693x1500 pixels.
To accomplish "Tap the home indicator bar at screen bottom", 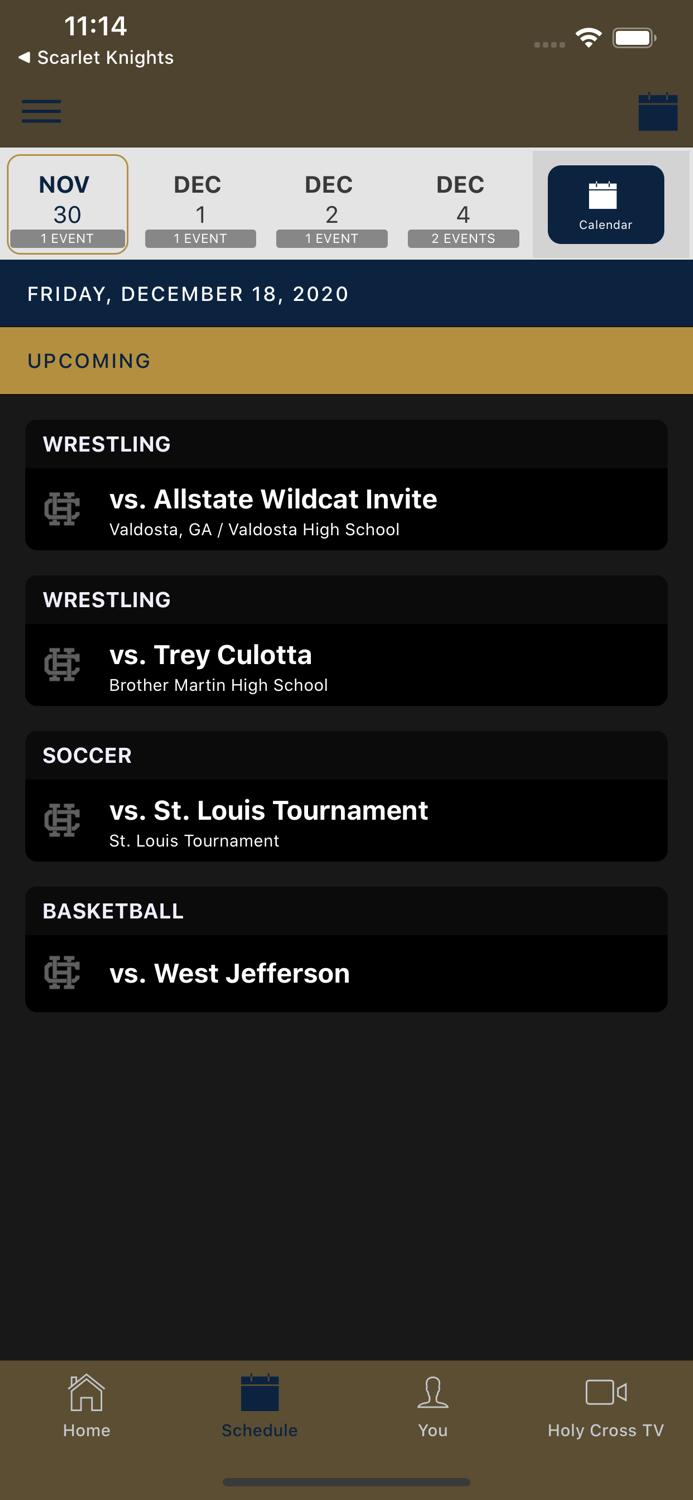I will click(x=346, y=1482).
